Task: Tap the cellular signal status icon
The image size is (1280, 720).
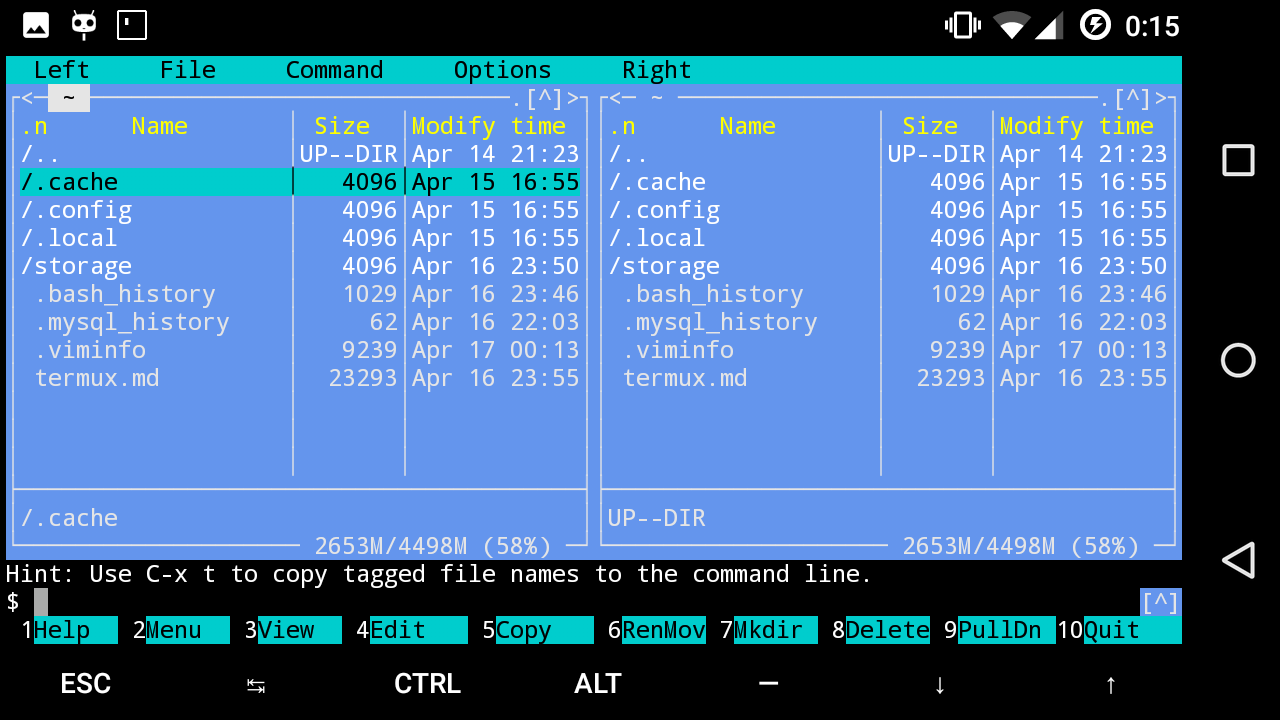Action: [x=1048, y=25]
